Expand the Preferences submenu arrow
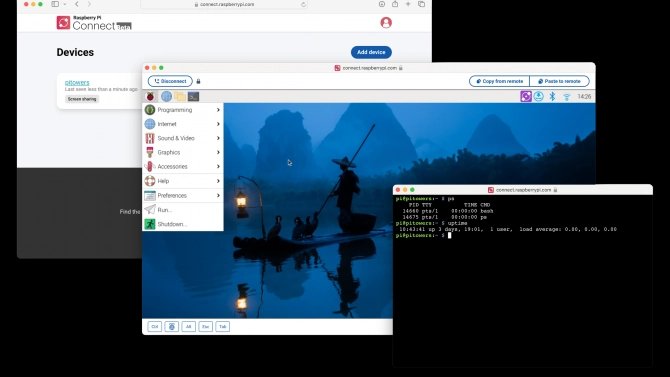Screen dimensions: 670x377 pyautogui.click(x=218, y=195)
